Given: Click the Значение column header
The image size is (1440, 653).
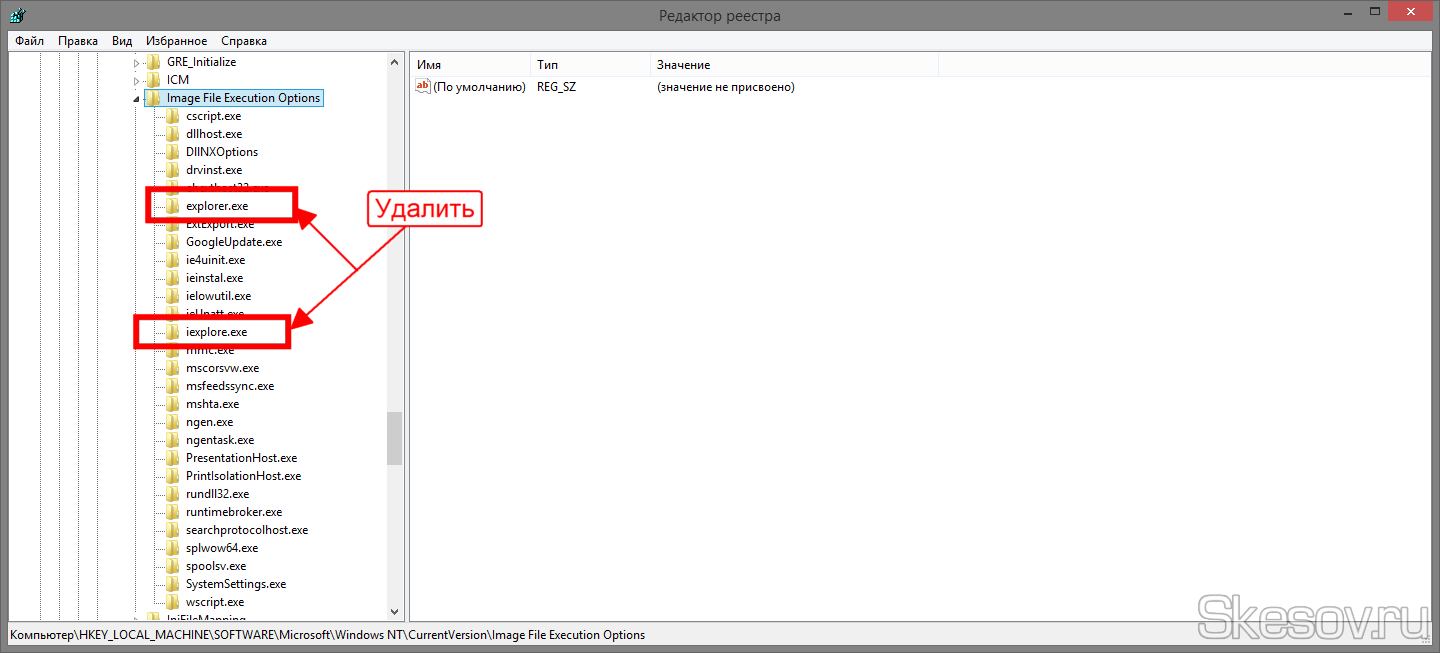Looking at the screenshot, I should point(683,65).
